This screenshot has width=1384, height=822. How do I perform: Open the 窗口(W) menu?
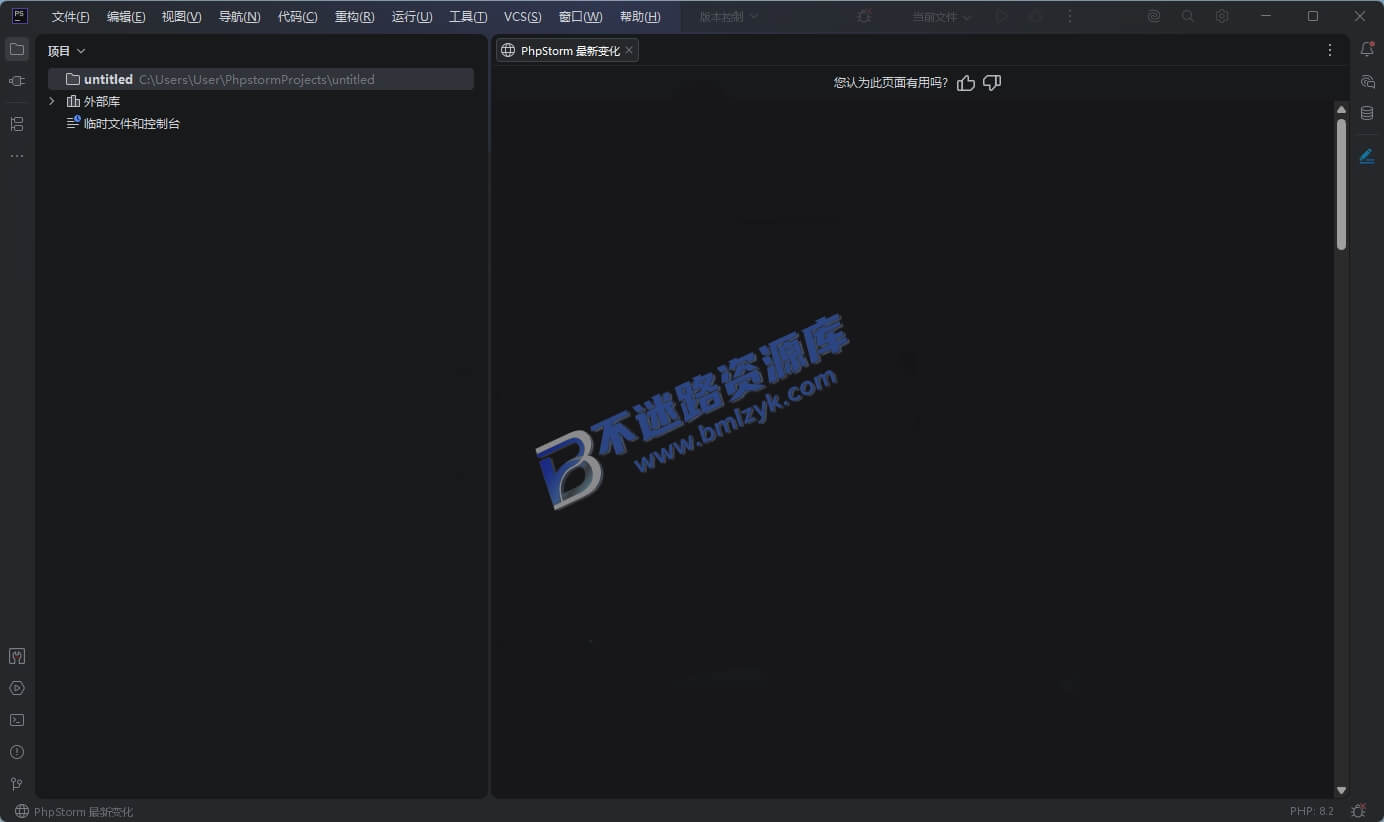pyautogui.click(x=580, y=17)
